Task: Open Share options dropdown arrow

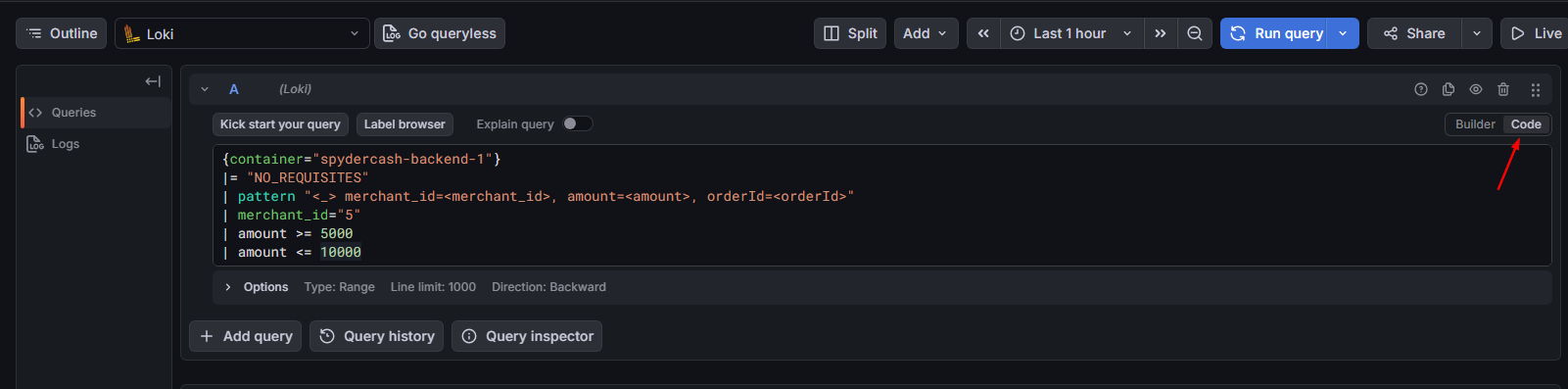Action: coord(1477,33)
